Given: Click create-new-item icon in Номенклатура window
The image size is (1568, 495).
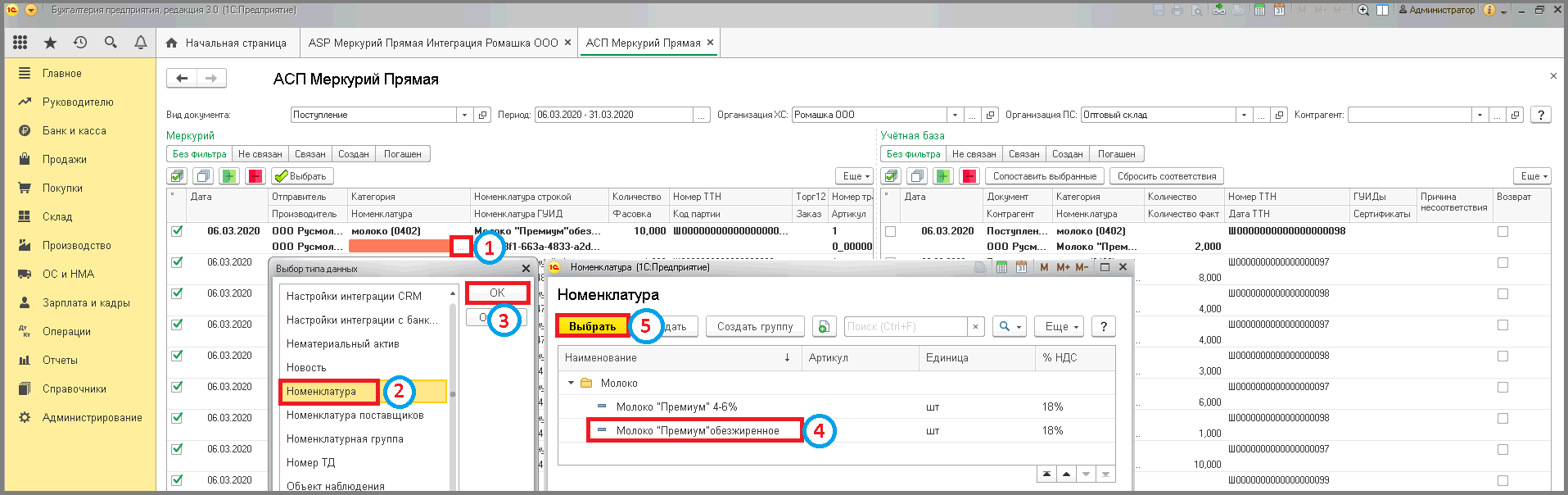Looking at the screenshot, I should click(824, 326).
